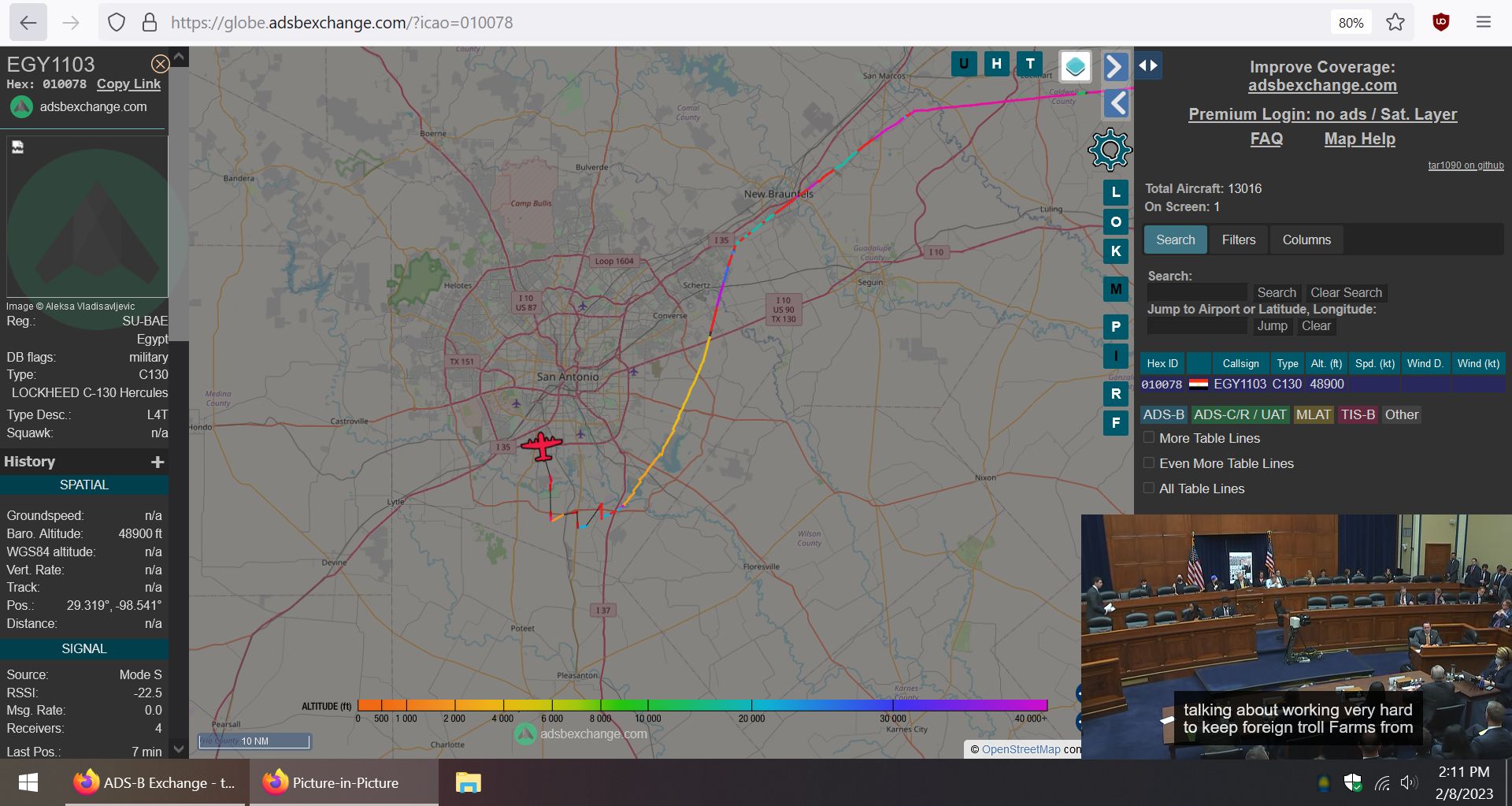1512x806 pixels.
Task: Toggle the L map button
Action: 1116,192
